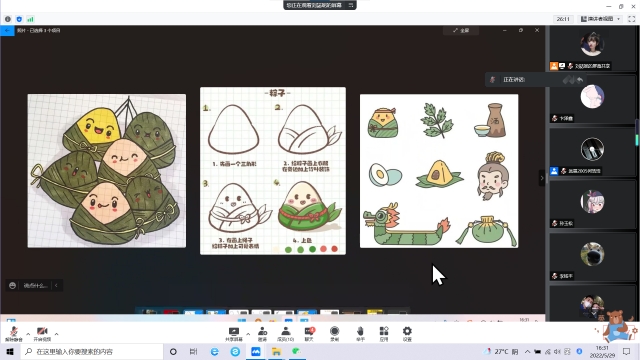Open WeChat on taskbar
Image resolution: width=640 pixels, height=360 pixels.
(x=297, y=351)
